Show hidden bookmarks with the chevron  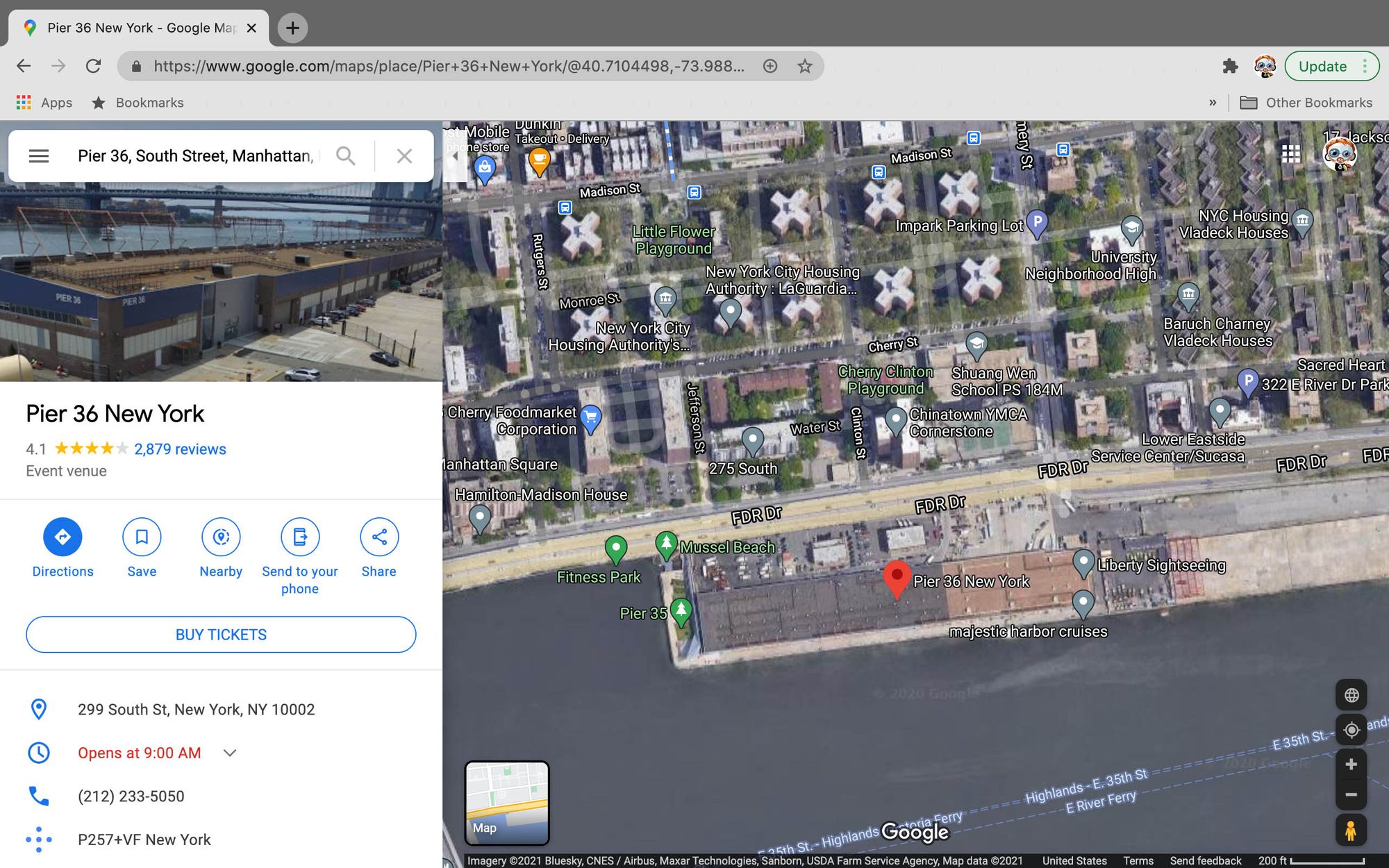coord(1213,103)
